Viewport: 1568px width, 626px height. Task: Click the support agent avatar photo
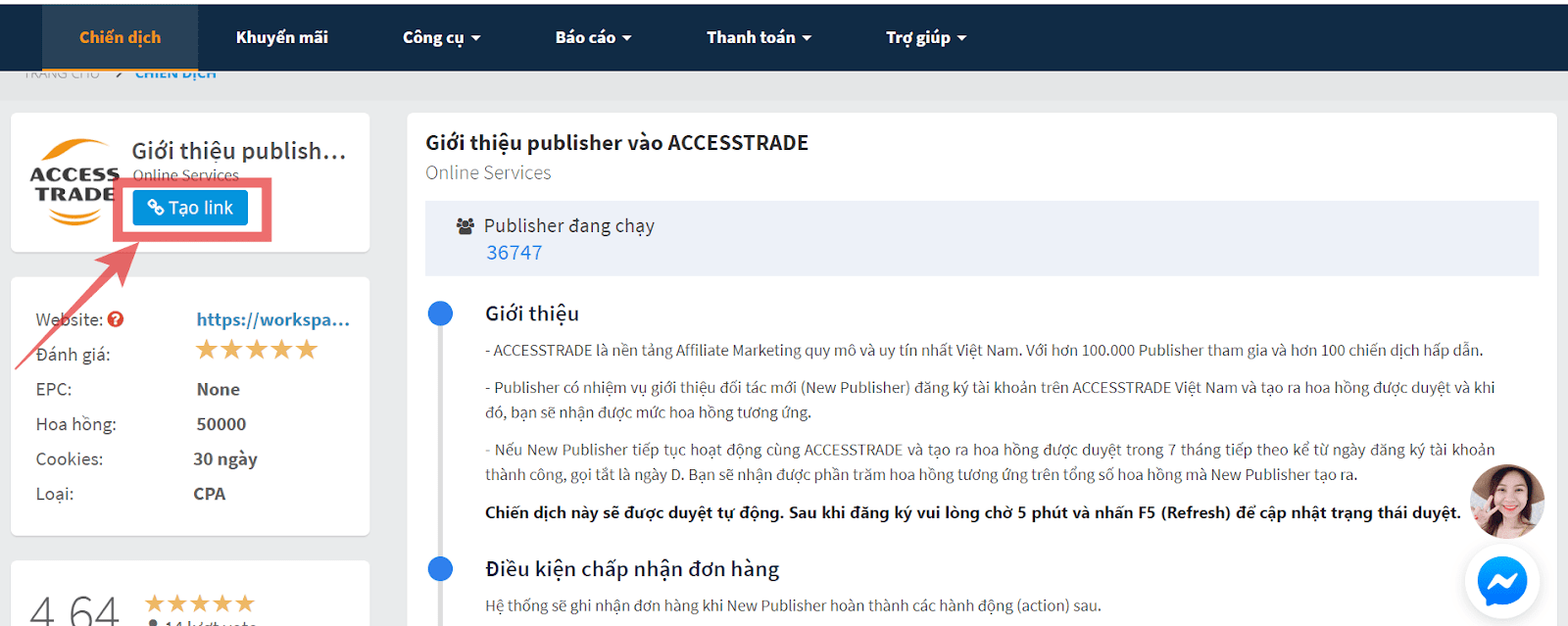[1507, 502]
